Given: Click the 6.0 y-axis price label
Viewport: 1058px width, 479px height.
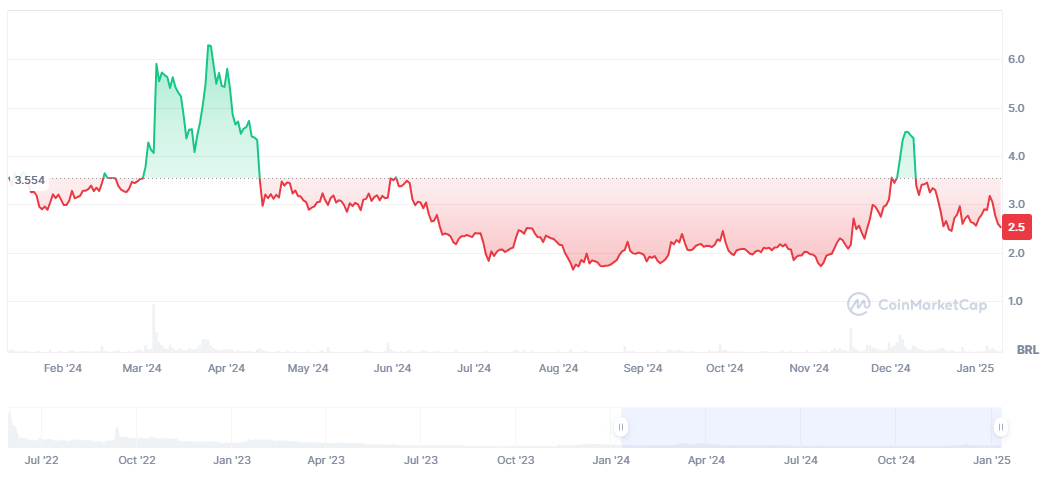Looking at the screenshot, I should pos(1016,60).
